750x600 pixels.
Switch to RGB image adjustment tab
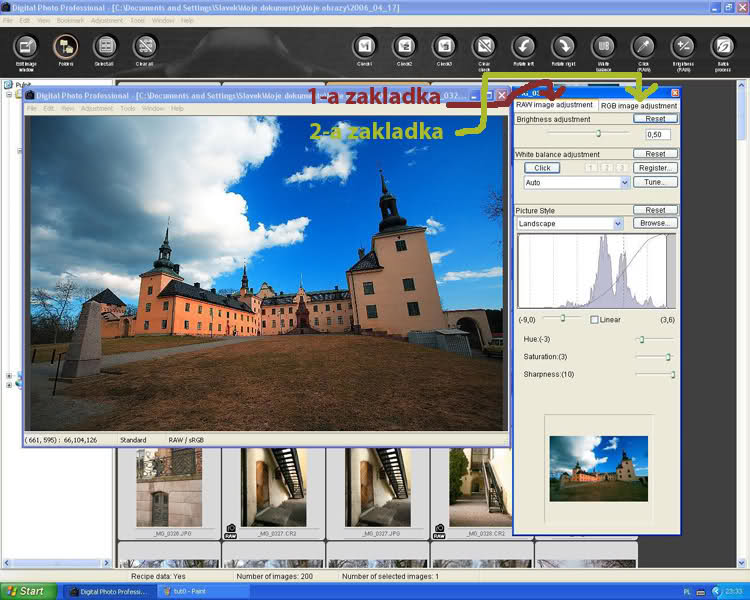639,106
